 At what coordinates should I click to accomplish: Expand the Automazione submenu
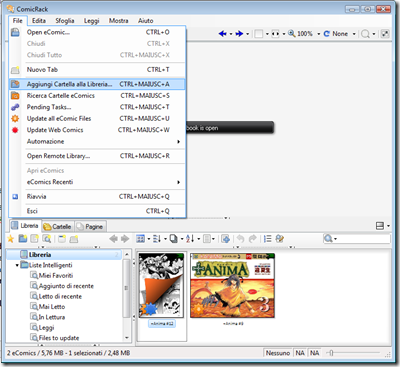97,141
